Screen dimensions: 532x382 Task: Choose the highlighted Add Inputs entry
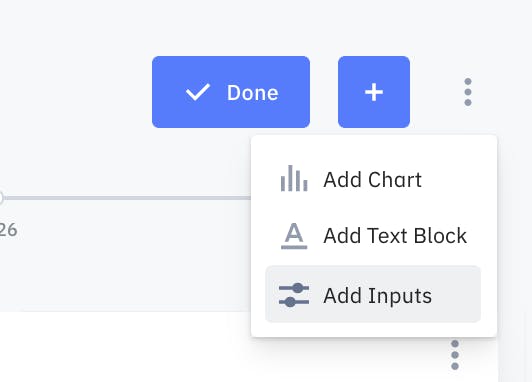coord(373,294)
